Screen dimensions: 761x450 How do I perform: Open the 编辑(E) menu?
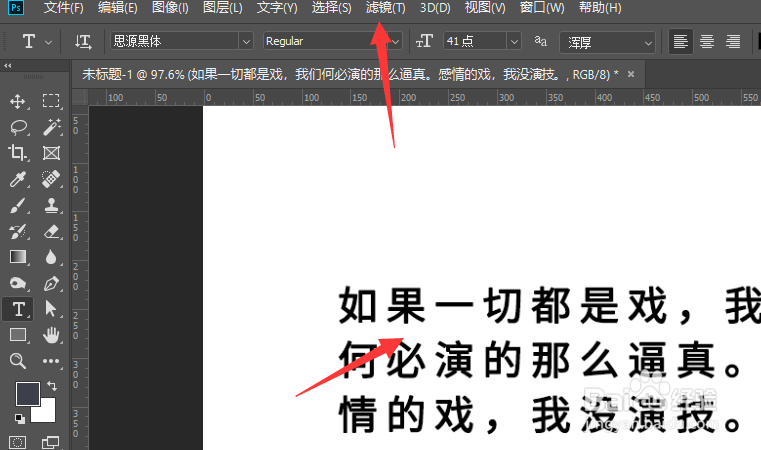pos(117,8)
